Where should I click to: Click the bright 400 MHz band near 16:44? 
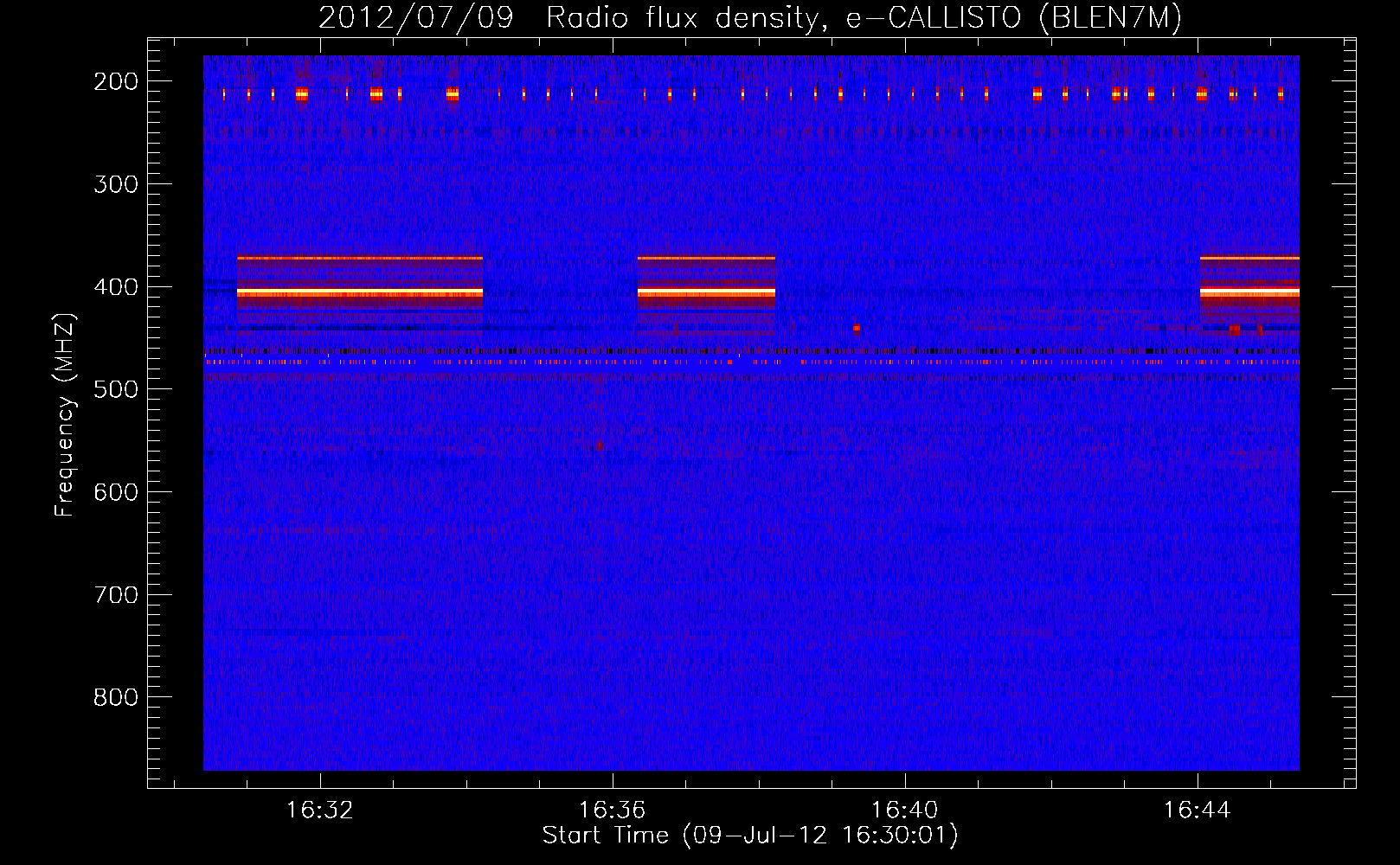pos(1249,293)
